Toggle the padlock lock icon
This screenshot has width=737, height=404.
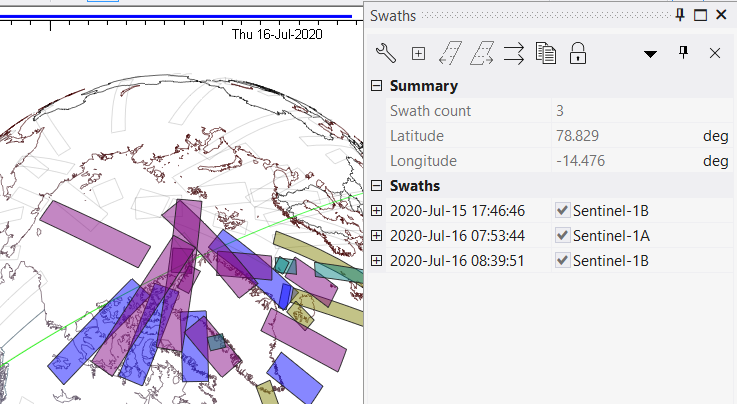577,53
